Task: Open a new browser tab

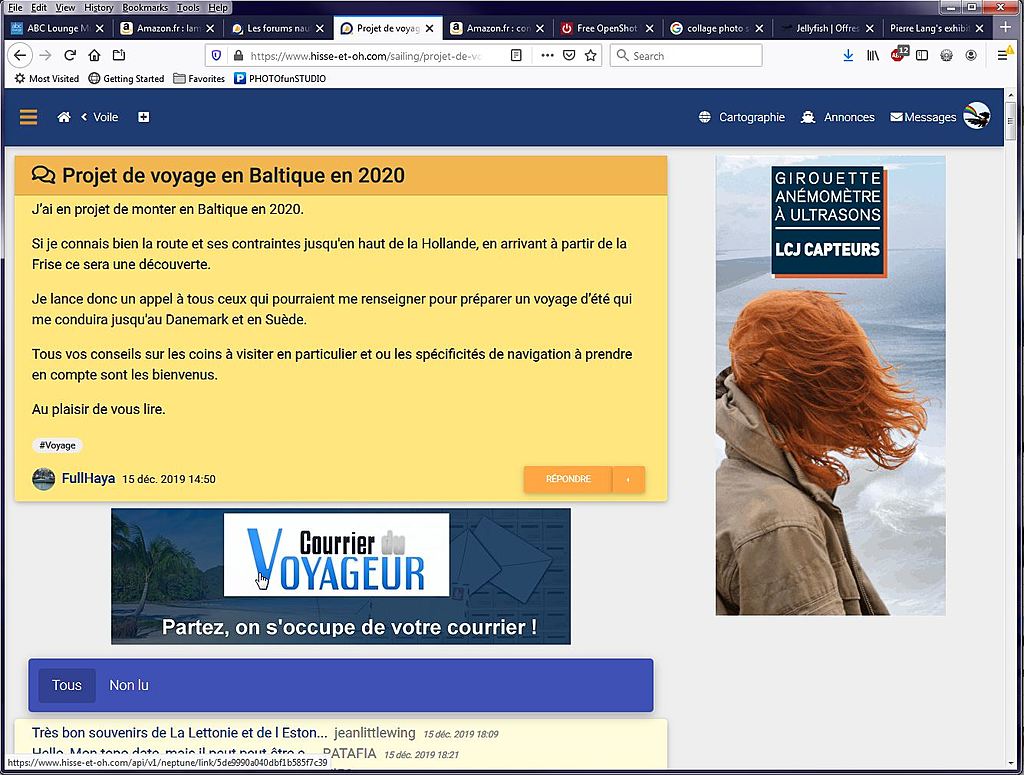Action: [x=1006, y=27]
